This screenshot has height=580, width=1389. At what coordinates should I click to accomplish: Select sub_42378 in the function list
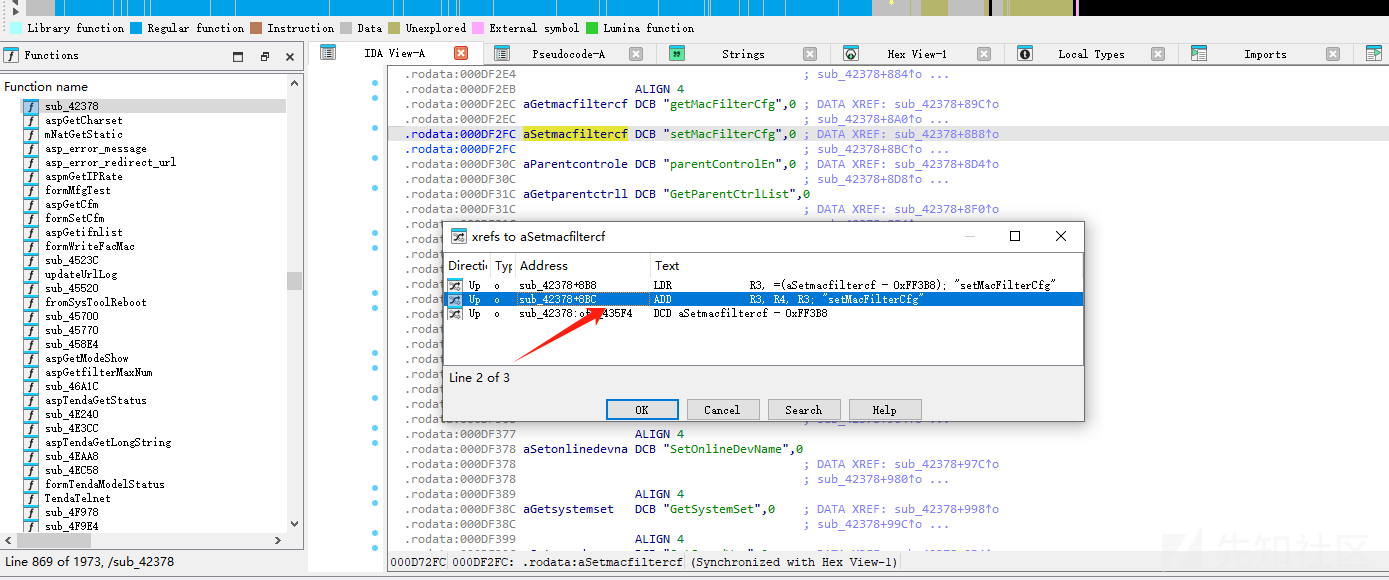point(72,106)
